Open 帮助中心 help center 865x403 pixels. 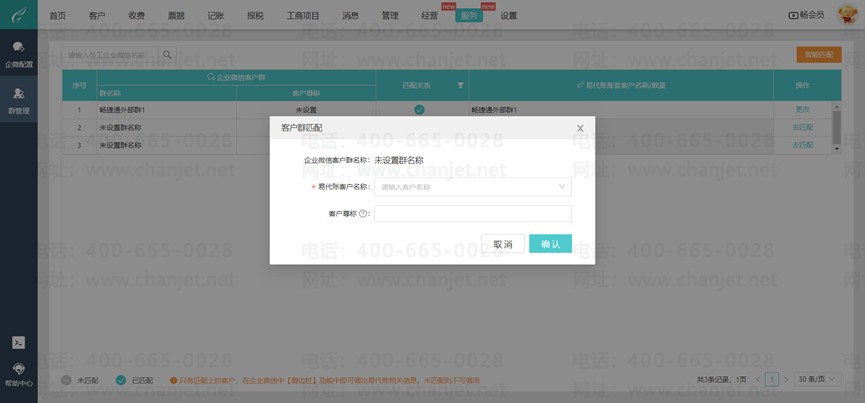[19, 374]
